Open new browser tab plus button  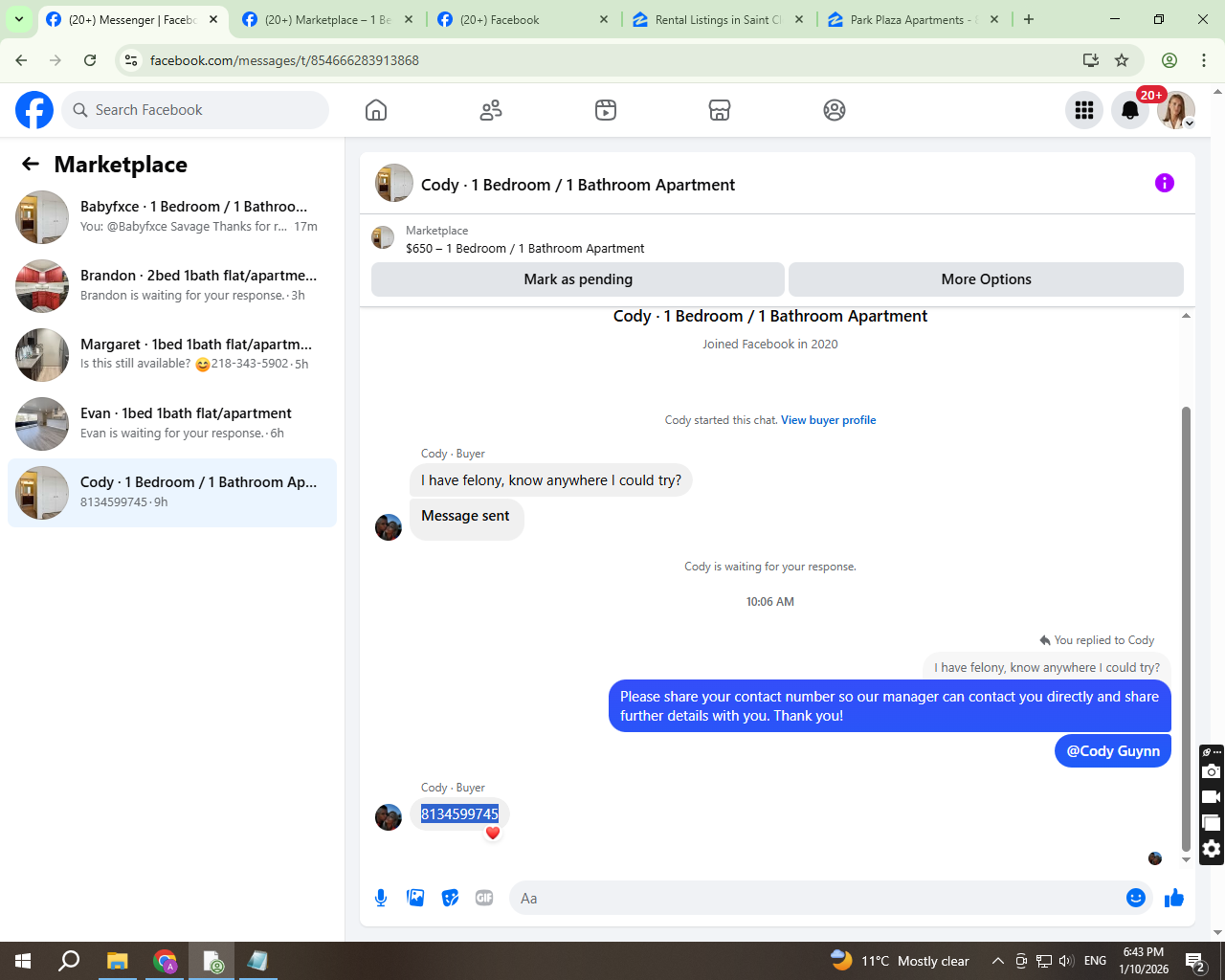click(x=1029, y=19)
